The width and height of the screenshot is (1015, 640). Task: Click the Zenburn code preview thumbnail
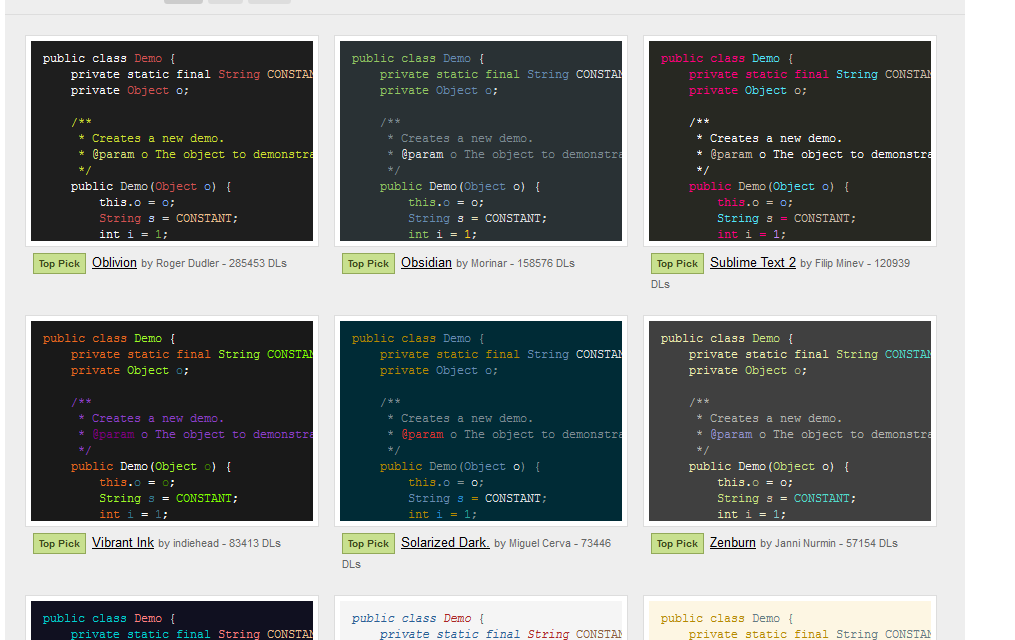click(790, 421)
